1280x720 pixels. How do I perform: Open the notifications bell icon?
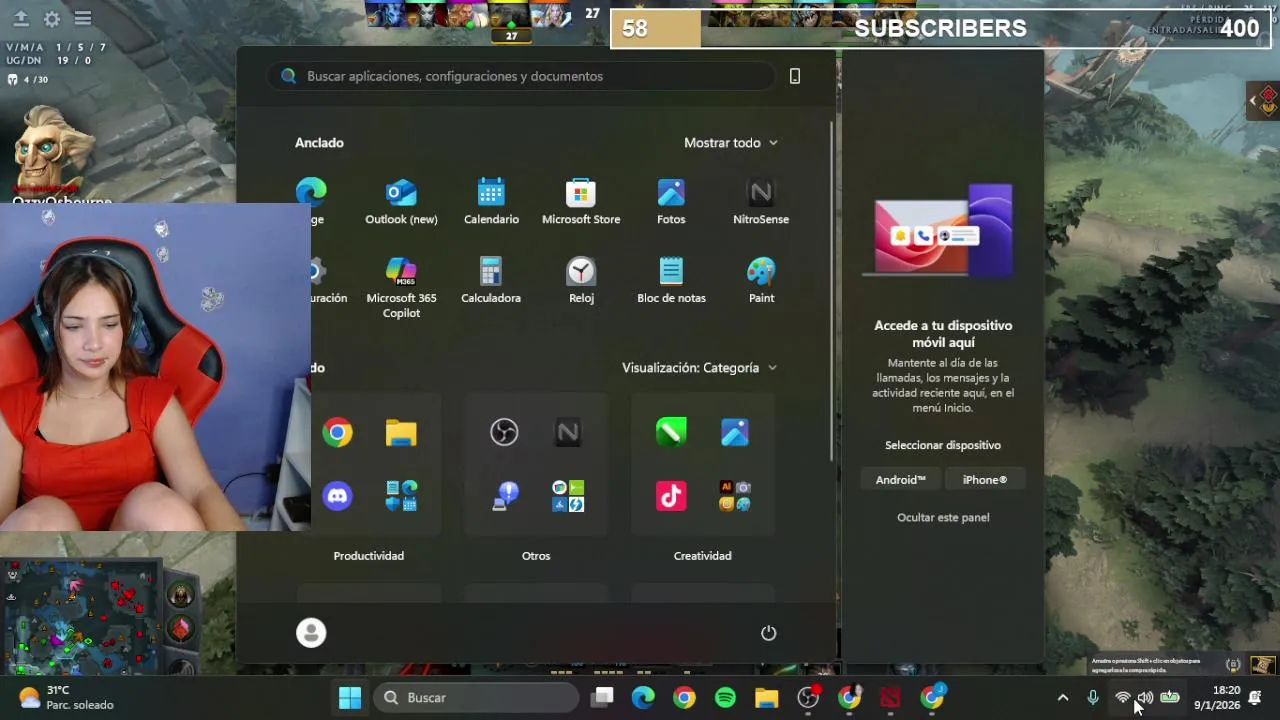coord(1255,698)
